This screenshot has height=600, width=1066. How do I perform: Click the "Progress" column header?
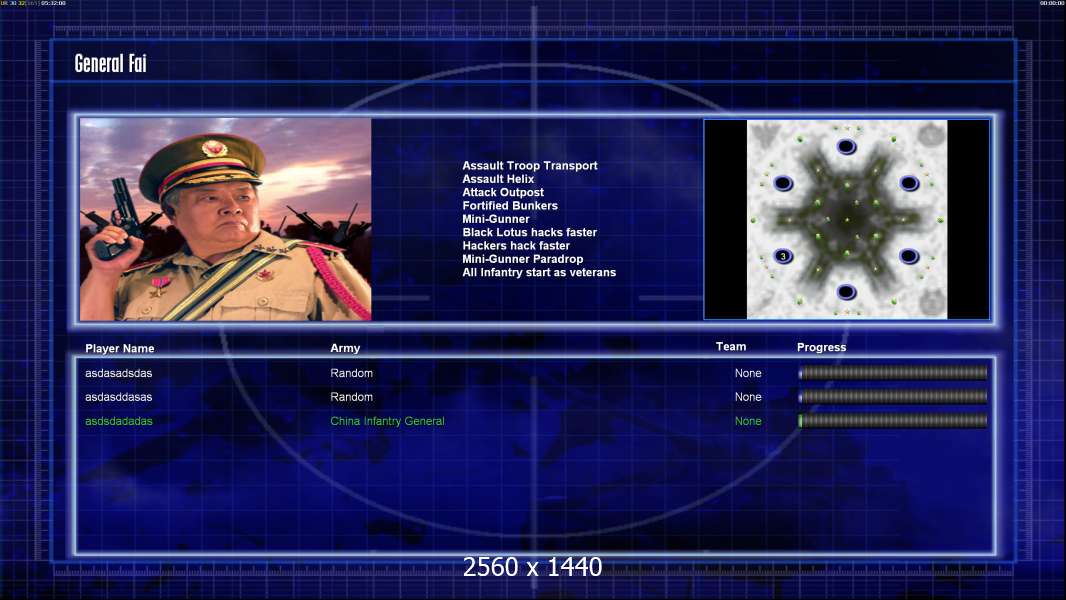821,347
